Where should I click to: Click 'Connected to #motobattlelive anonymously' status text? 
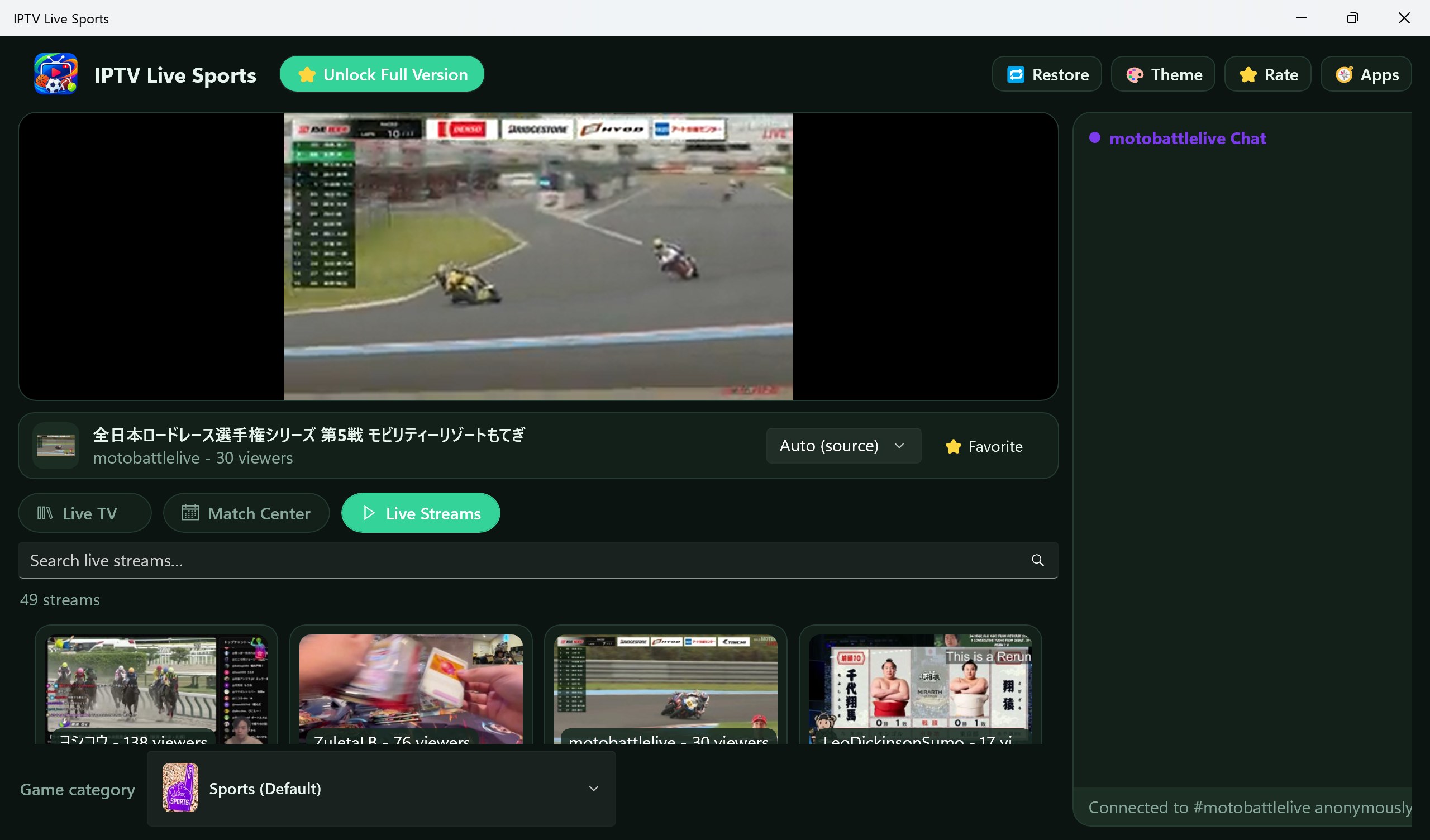[x=1250, y=807]
